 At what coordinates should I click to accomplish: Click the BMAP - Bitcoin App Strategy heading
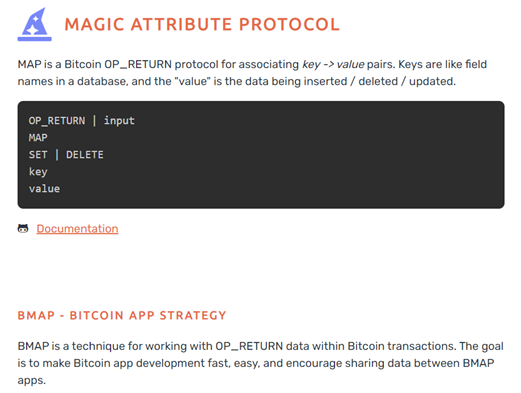(x=122, y=315)
